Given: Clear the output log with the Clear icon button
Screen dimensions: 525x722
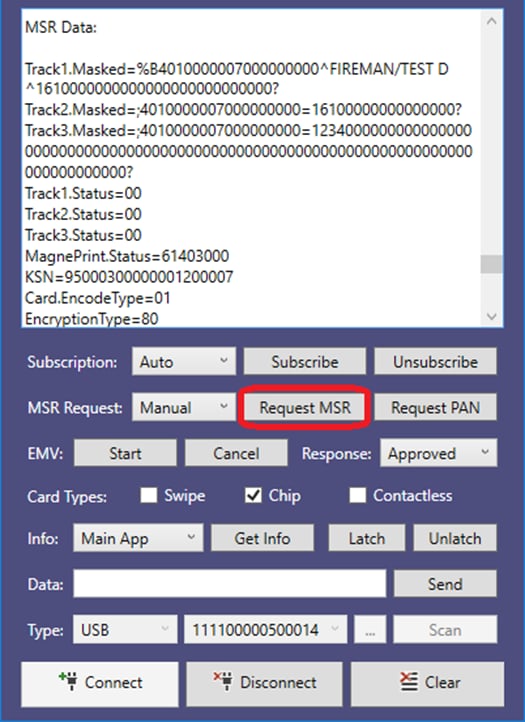Looking at the screenshot, I should [427, 684].
